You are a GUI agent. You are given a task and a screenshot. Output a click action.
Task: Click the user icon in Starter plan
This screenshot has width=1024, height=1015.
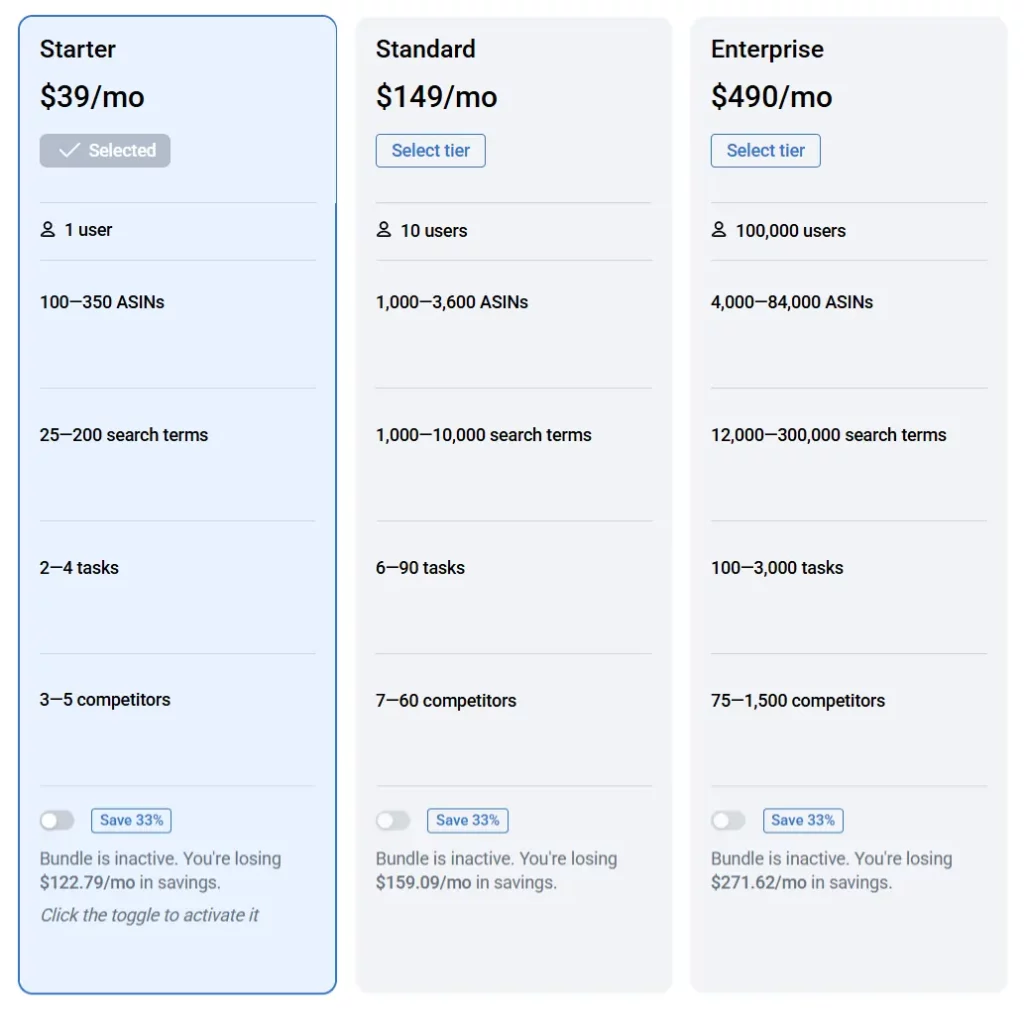click(47, 229)
